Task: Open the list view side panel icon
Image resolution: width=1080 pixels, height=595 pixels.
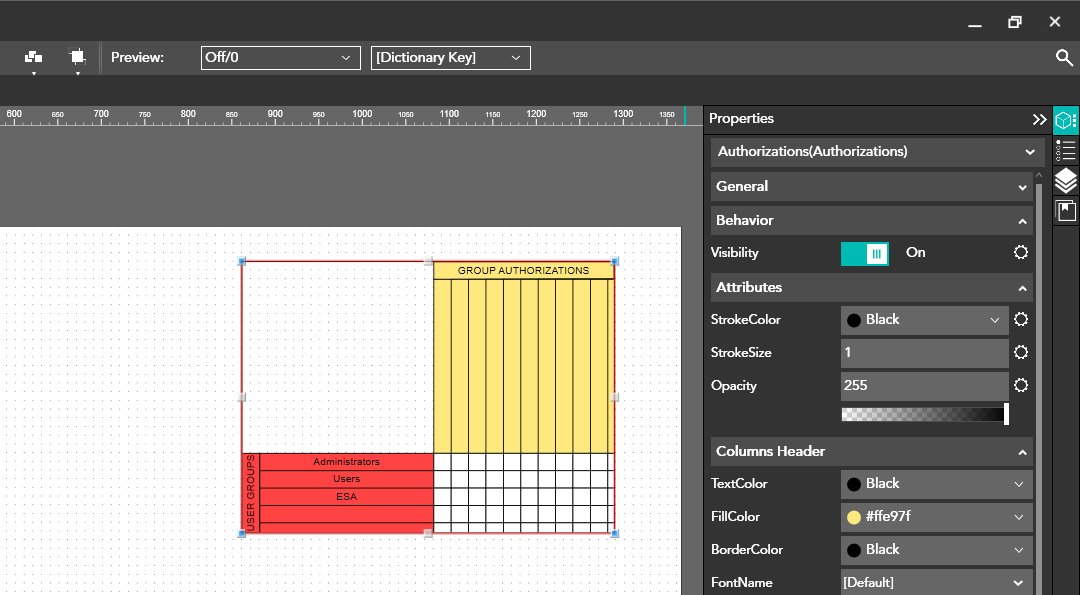Action: point(1066,151)
